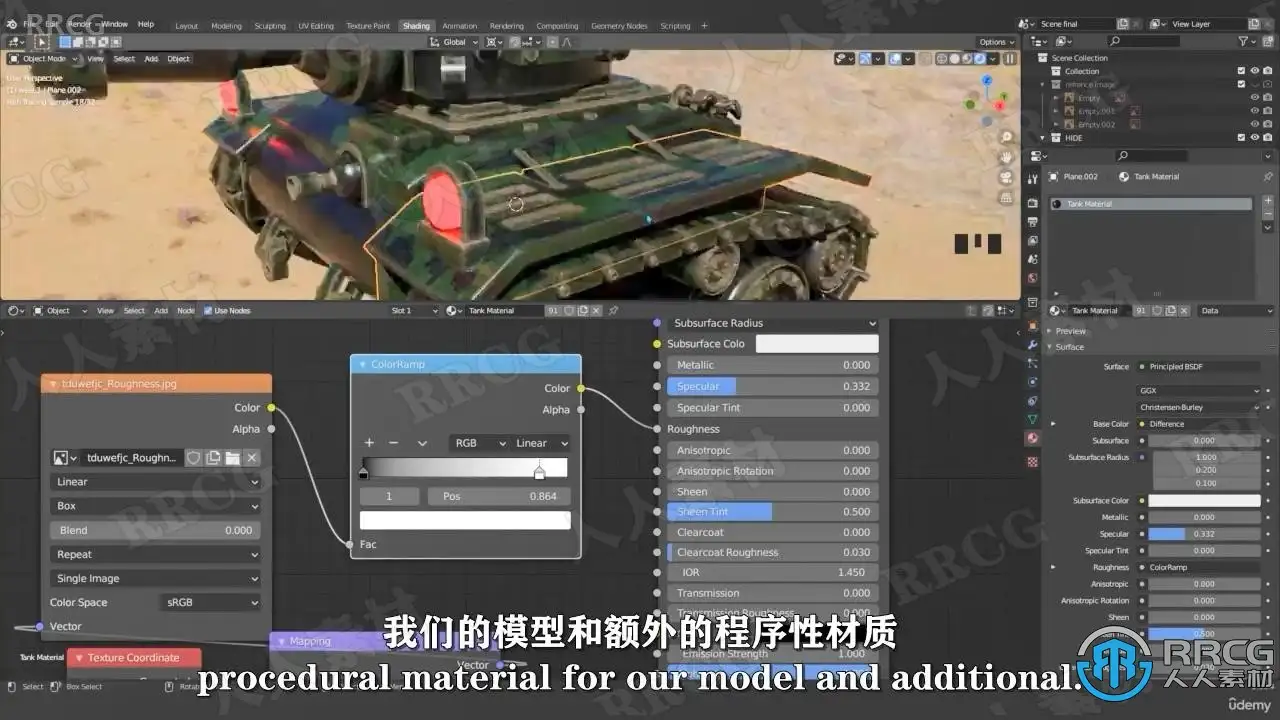This screenshot has height=720, width=1280.
Task: Toggle the camera view gizmo in viewport
Action: (1006, 176)
